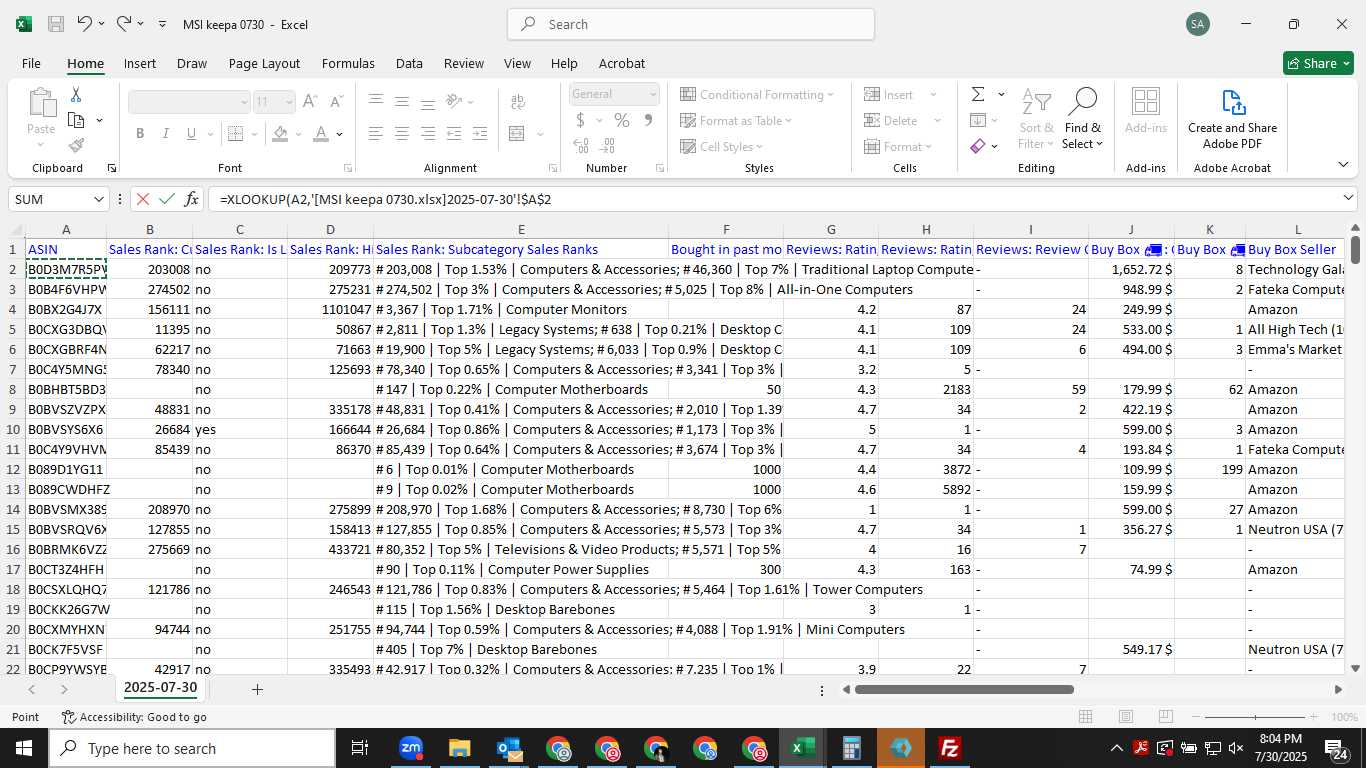1366x768 pixels.
Task: Add a new sheet with plus button
Action: (x=257, y=689)
